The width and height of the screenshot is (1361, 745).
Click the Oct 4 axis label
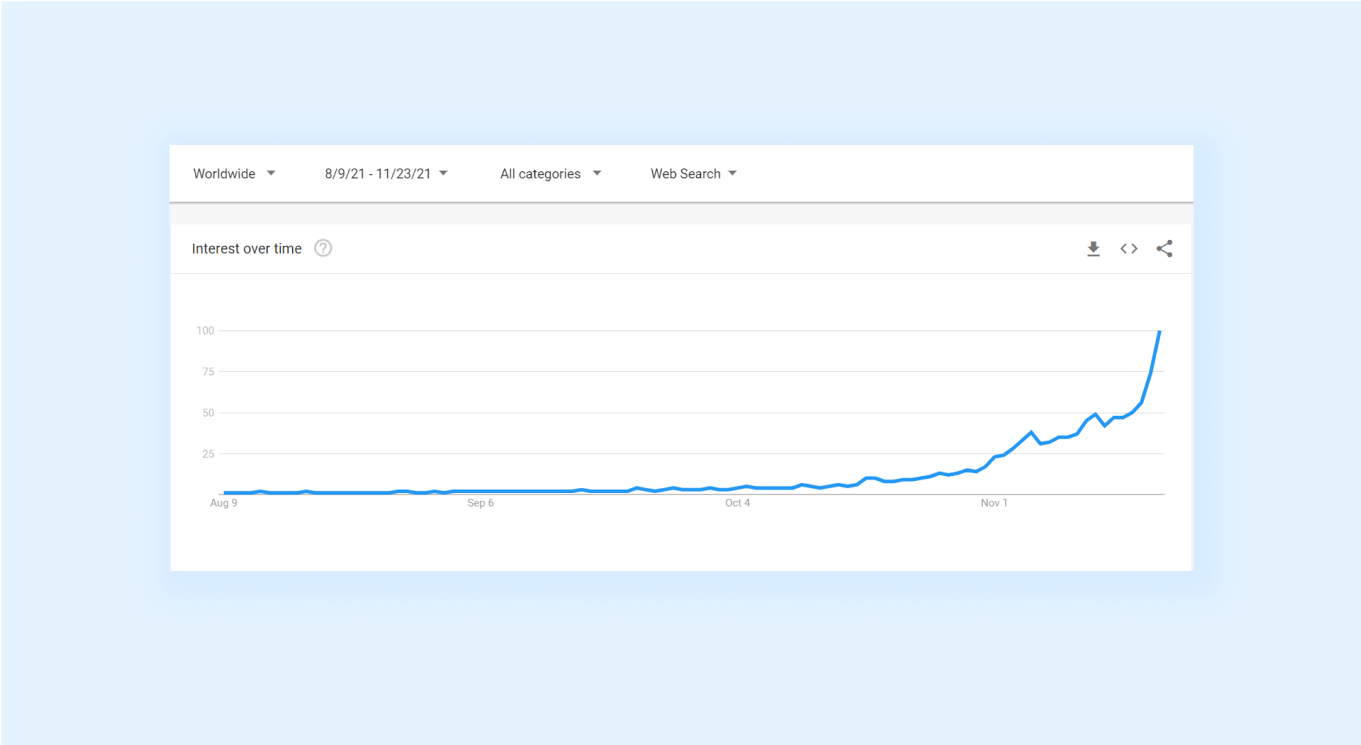click(x=737, y=503)
